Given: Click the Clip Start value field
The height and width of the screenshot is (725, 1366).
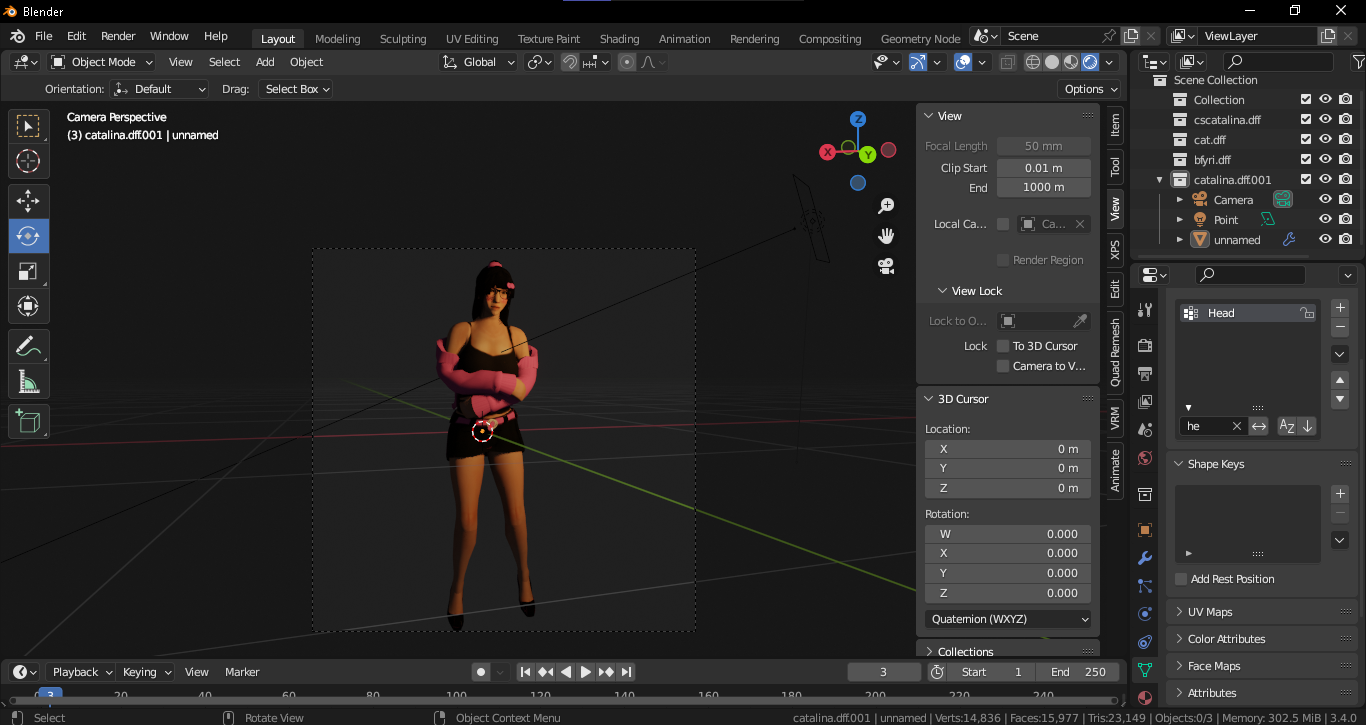Looking at the screenshot, I should 1044,168.
